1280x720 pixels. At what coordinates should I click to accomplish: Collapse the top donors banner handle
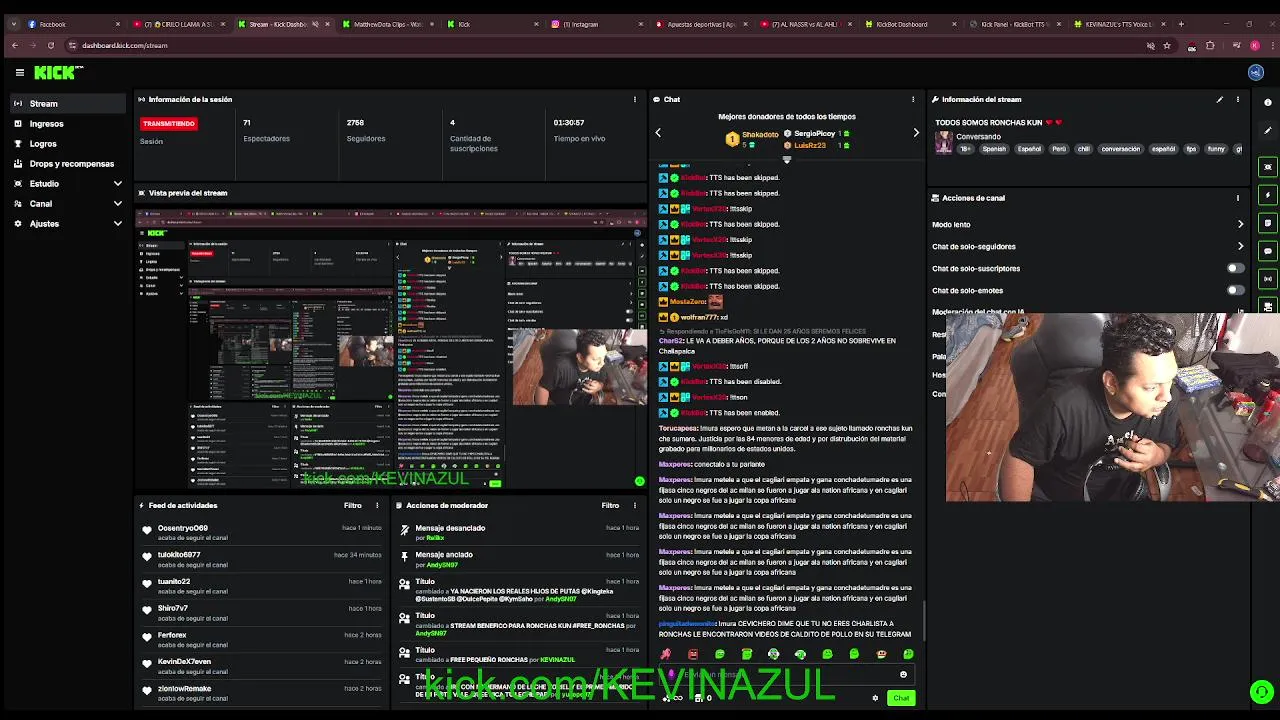786,160
